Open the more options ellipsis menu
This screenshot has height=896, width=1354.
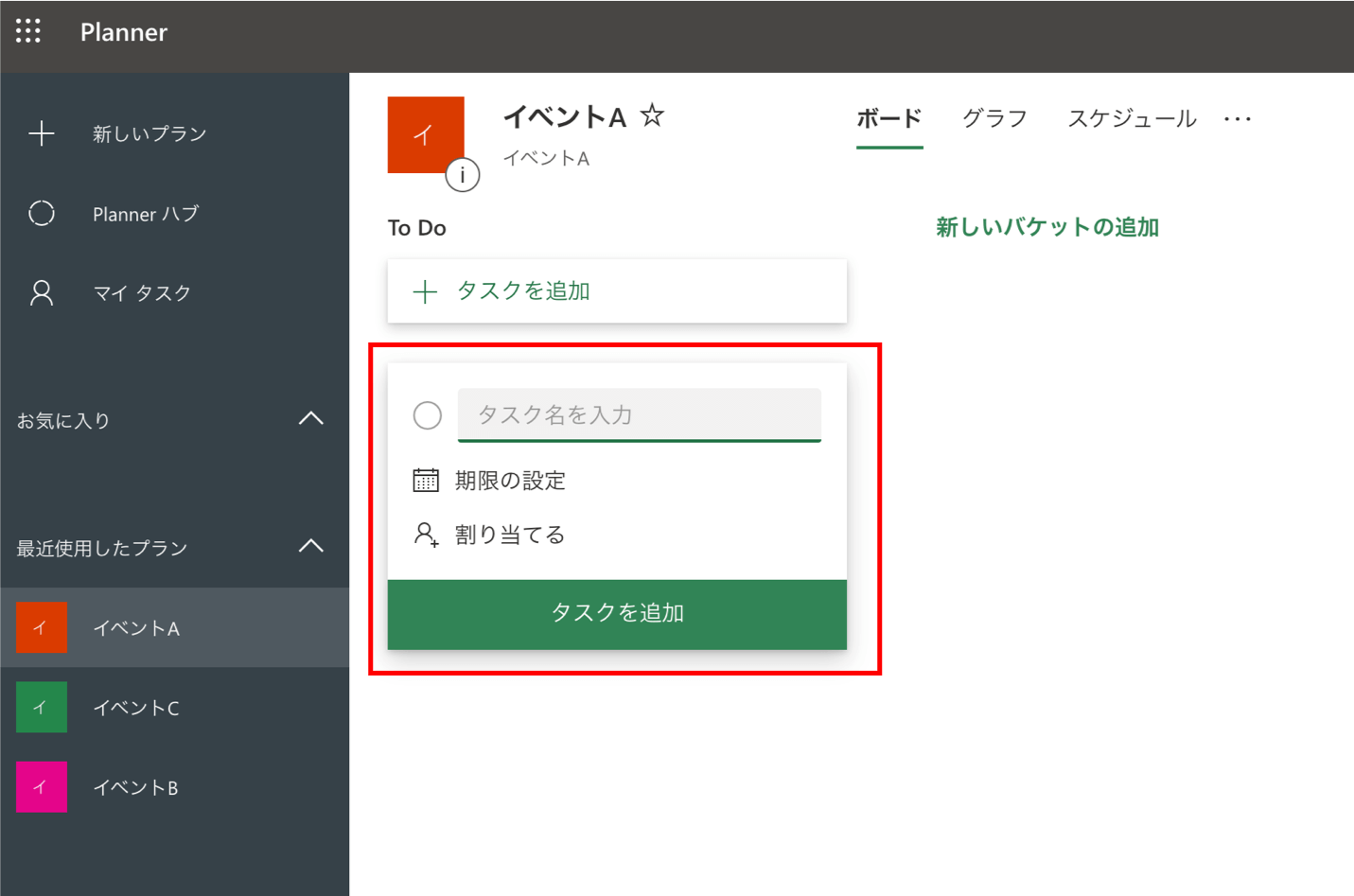coord(1237,119)
